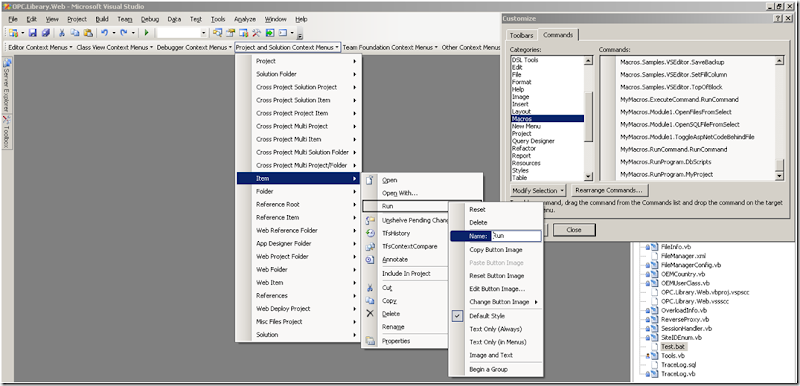Open Modify Selection dropdown button
This screenshot has width=800, height=386.
538,190
